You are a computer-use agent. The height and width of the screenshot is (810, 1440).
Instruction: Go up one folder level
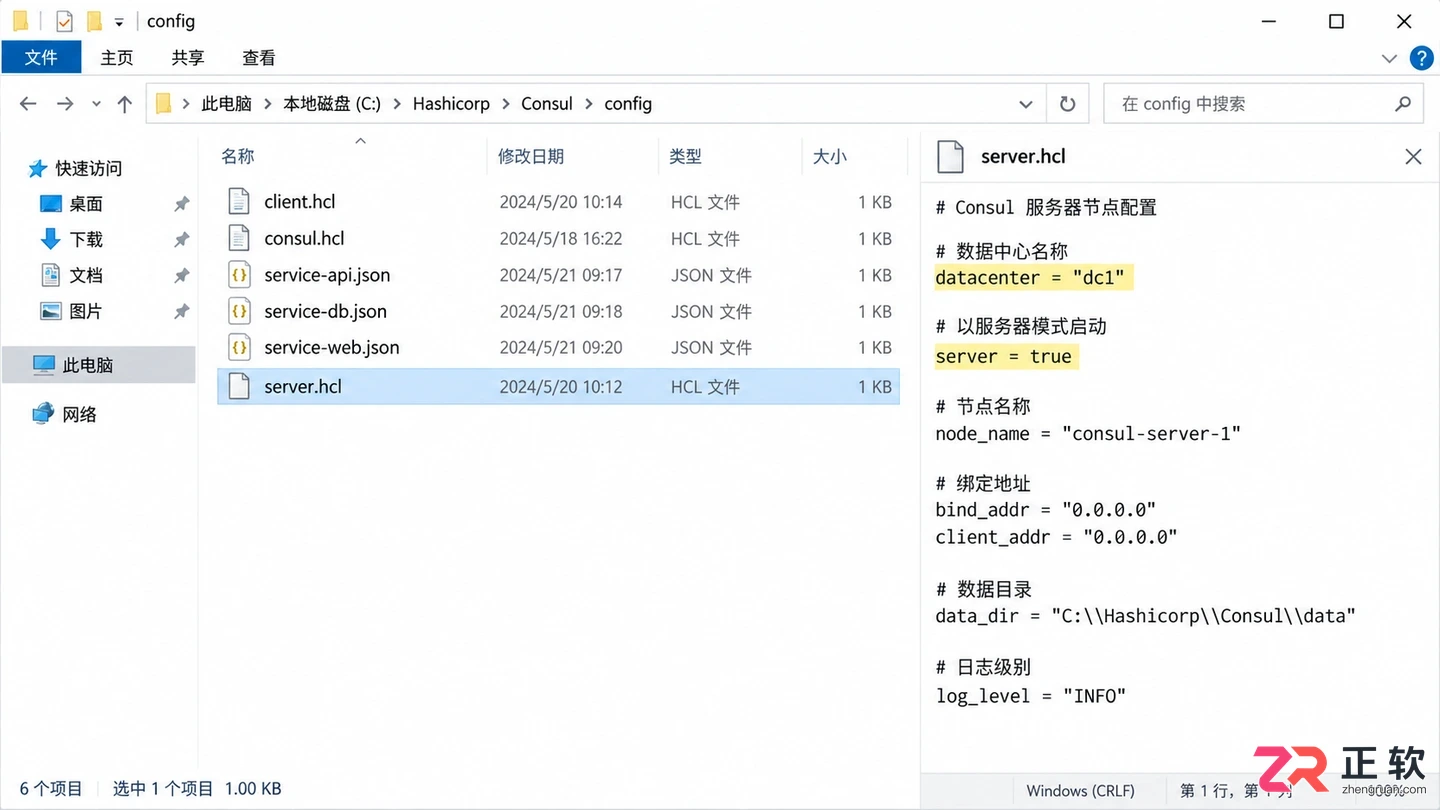(x=124, y=104)
